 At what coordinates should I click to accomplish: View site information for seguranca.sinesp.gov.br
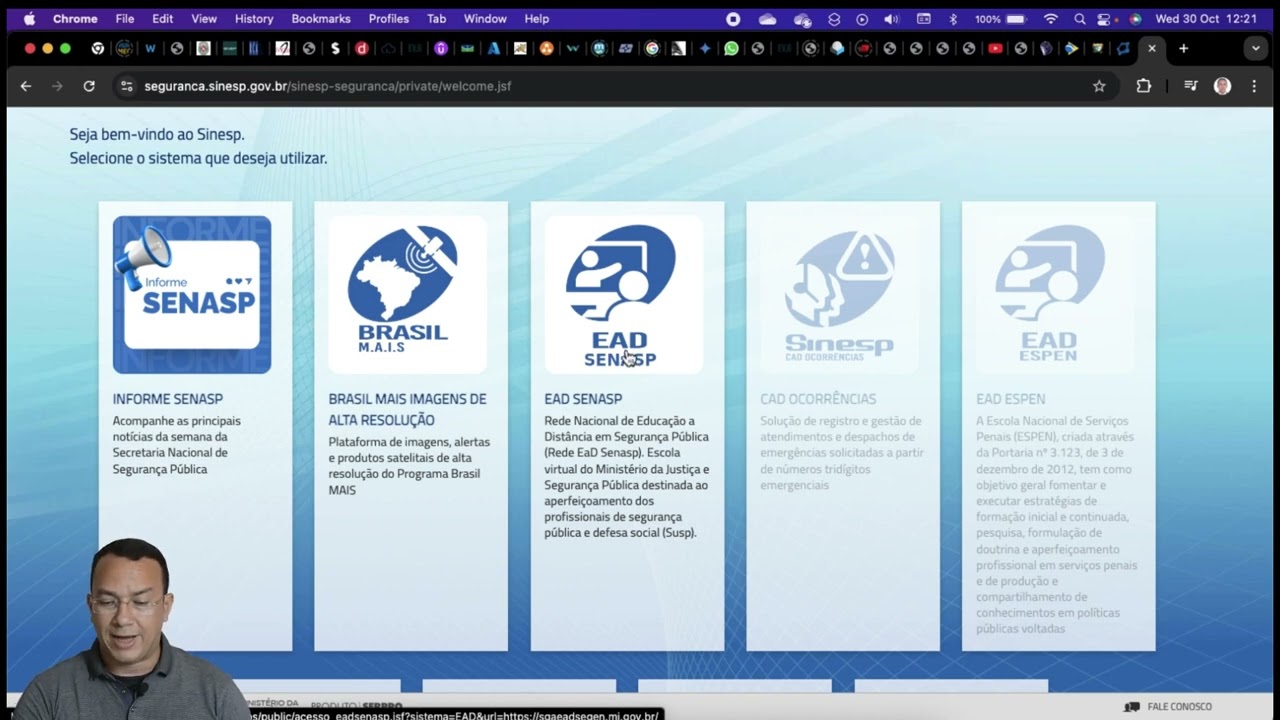click(126, 86)
